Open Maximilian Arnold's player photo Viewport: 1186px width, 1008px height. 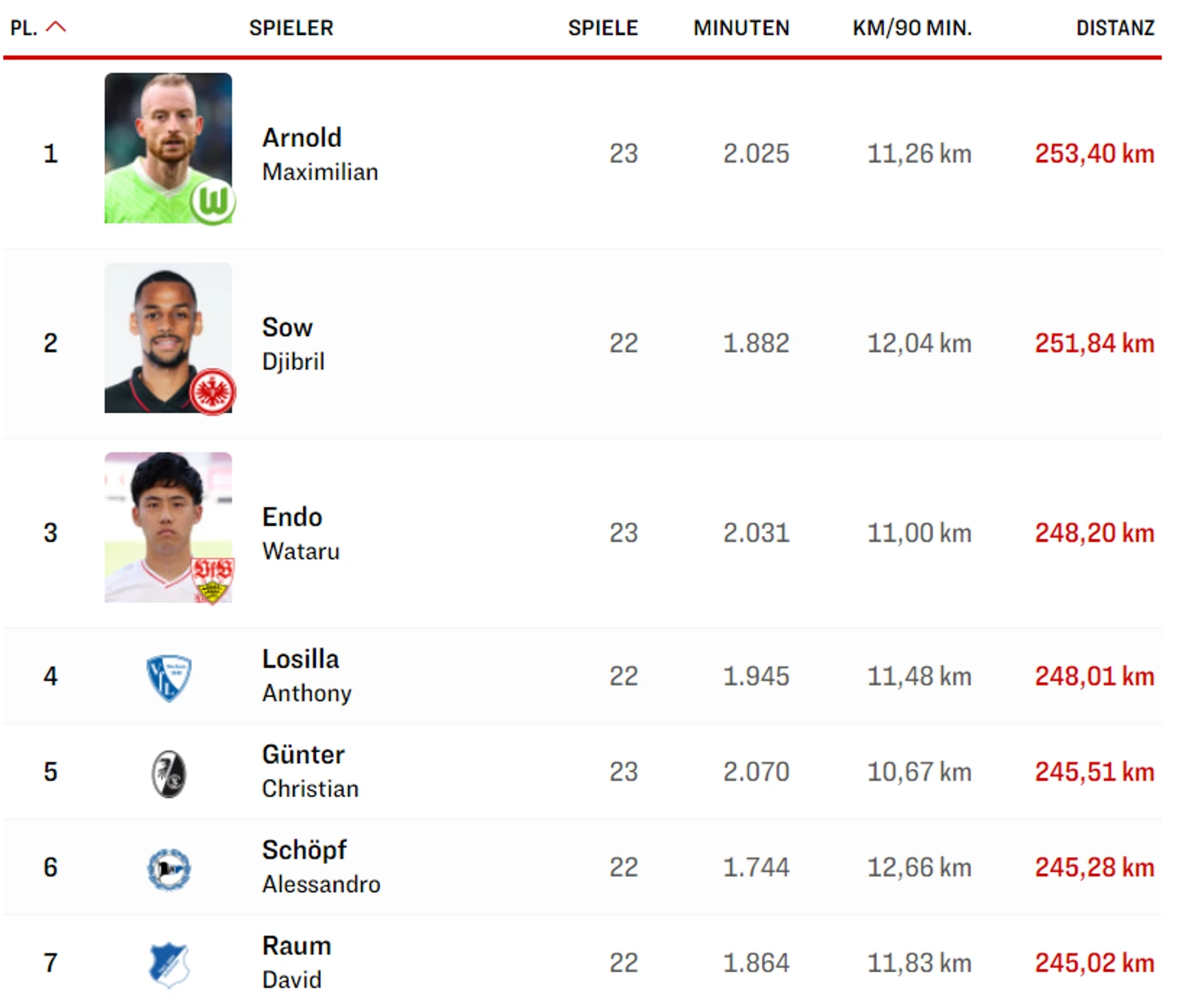(x=168, y=148)
